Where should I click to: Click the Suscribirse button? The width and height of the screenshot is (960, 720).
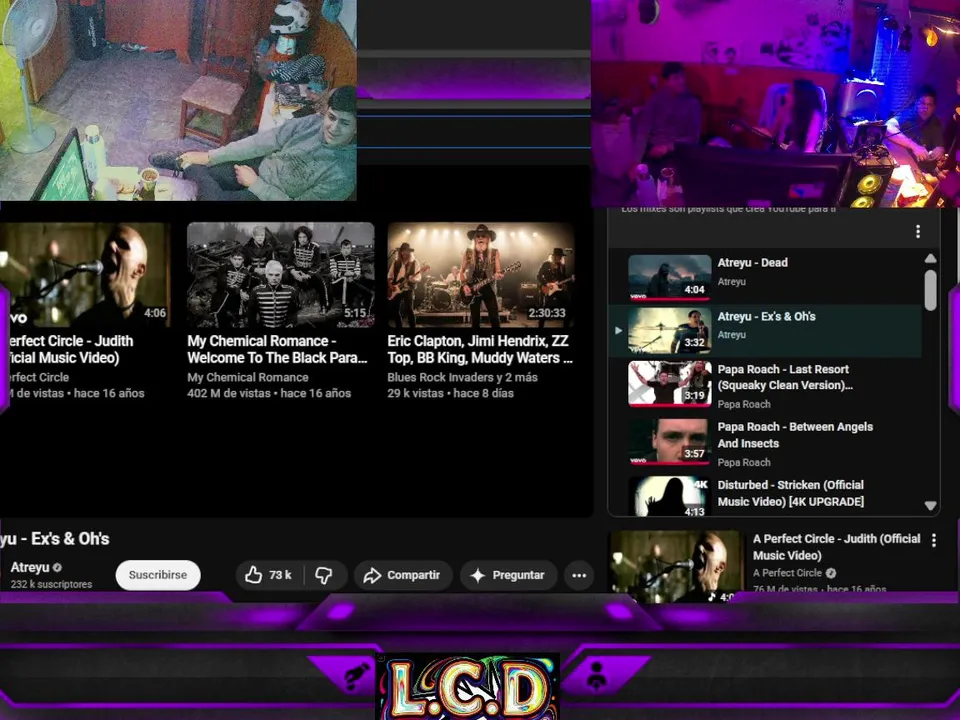click(158, 575)
